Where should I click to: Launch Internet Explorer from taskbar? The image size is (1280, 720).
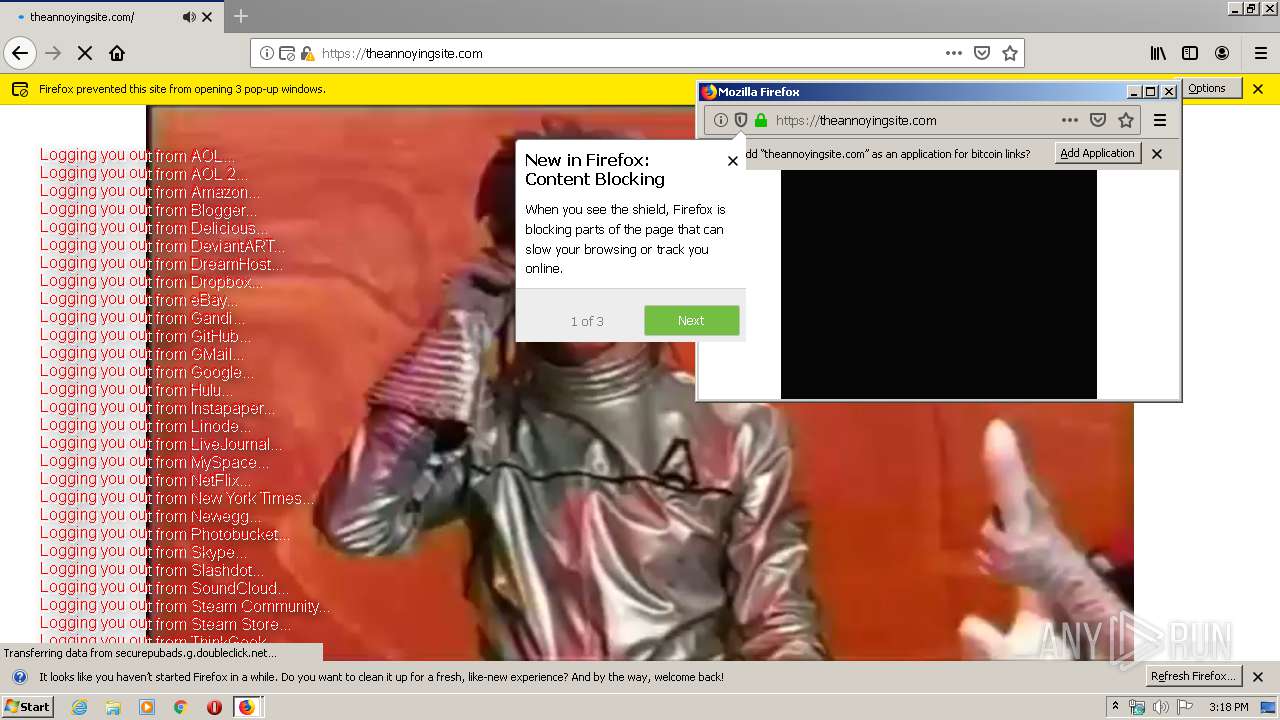(x=80, y=707)
